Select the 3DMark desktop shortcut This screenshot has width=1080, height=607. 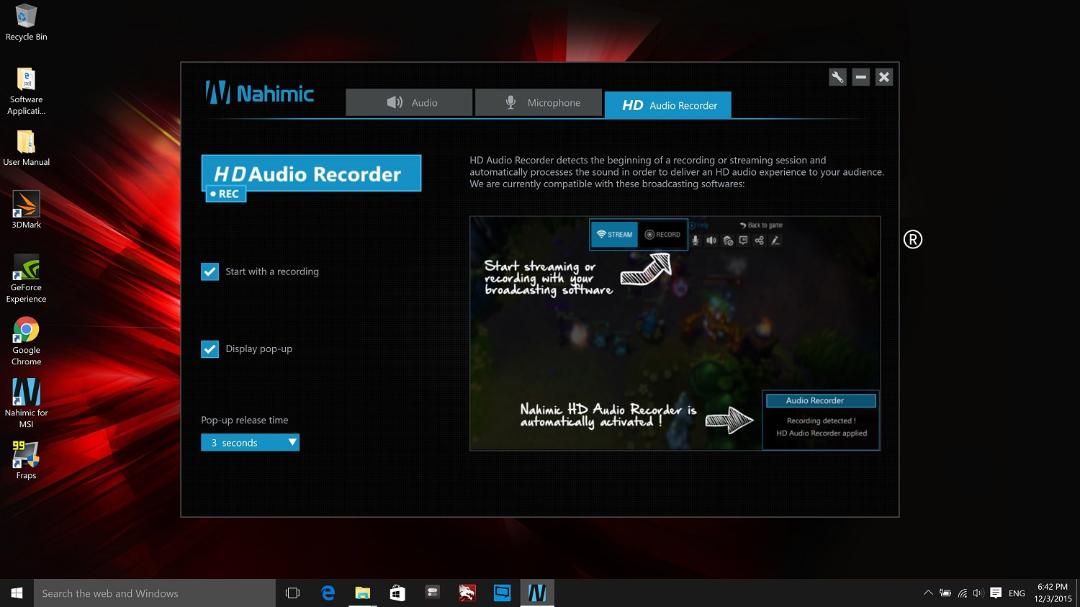pos(26,210)
